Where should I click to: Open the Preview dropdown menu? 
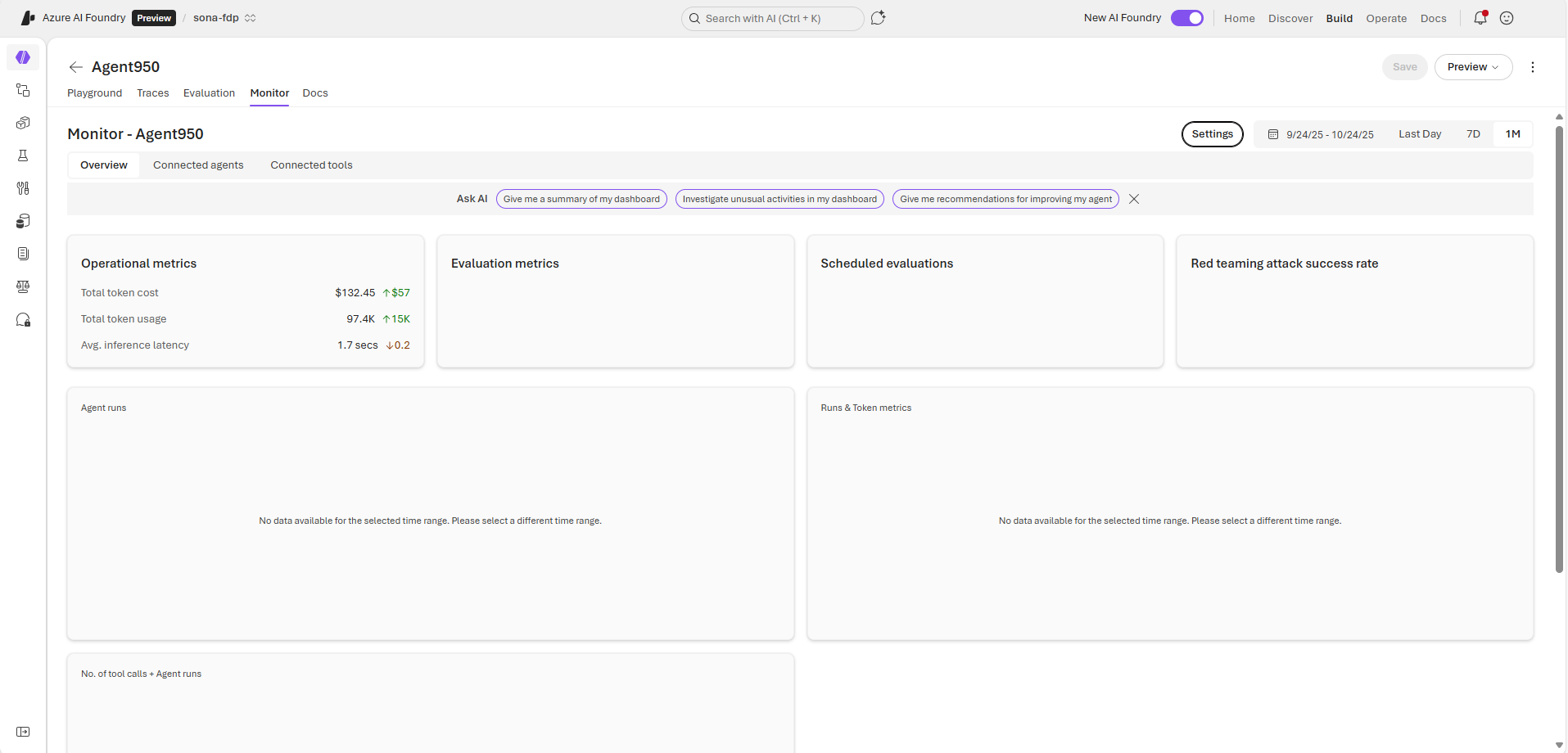pyautogui.click(x=1473, y=67)
